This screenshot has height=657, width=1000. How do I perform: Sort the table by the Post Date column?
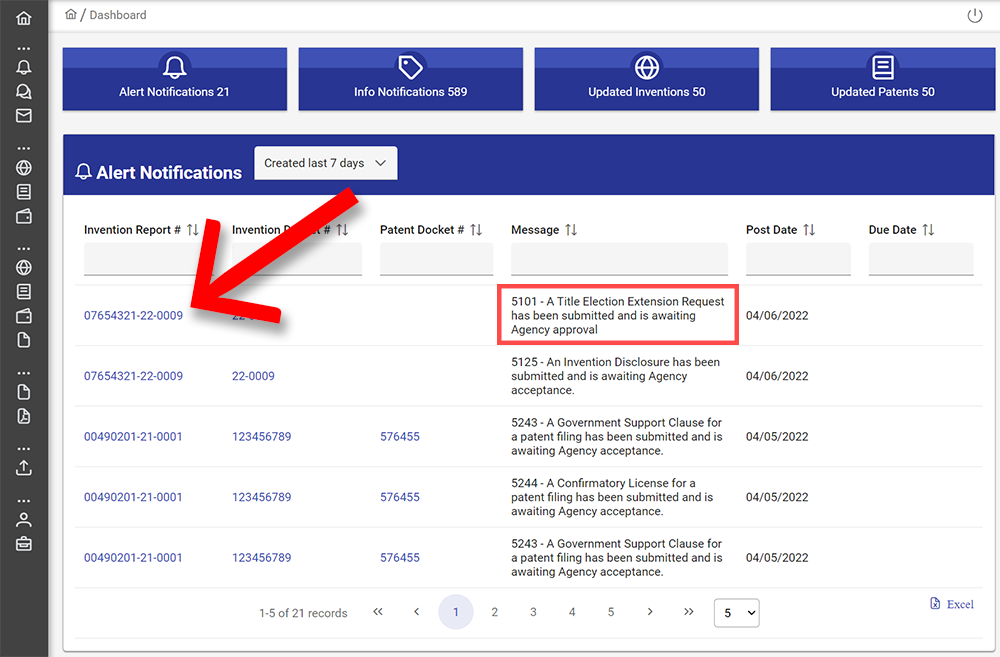pos(809,230)
